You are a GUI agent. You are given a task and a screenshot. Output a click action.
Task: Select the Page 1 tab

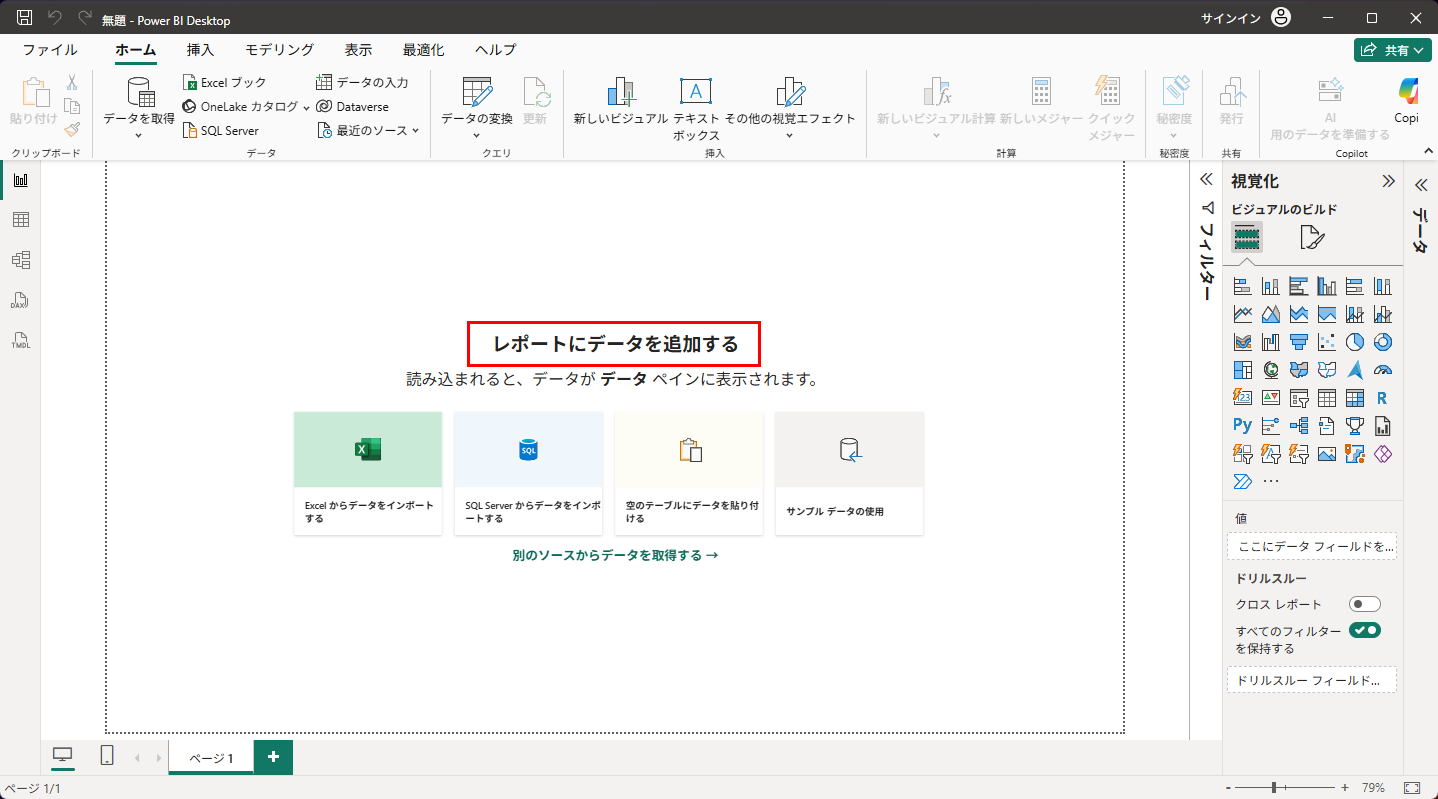(x=211, y=757)
